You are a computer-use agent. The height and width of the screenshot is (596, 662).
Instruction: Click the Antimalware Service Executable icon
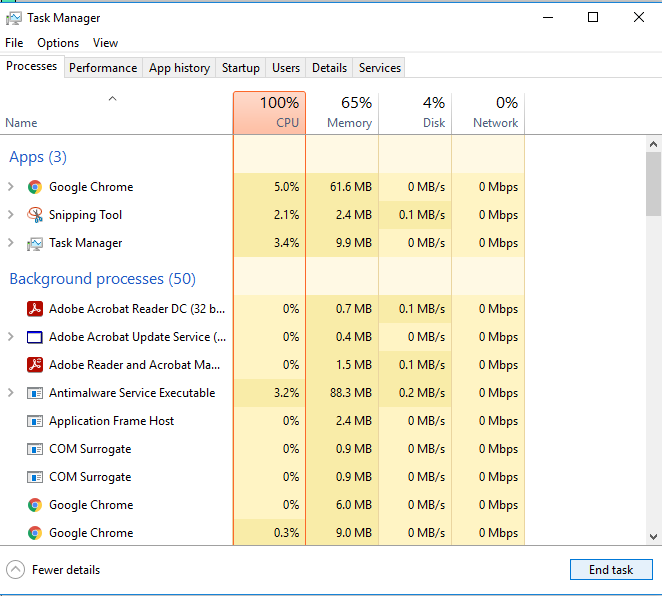click(35, 393)
